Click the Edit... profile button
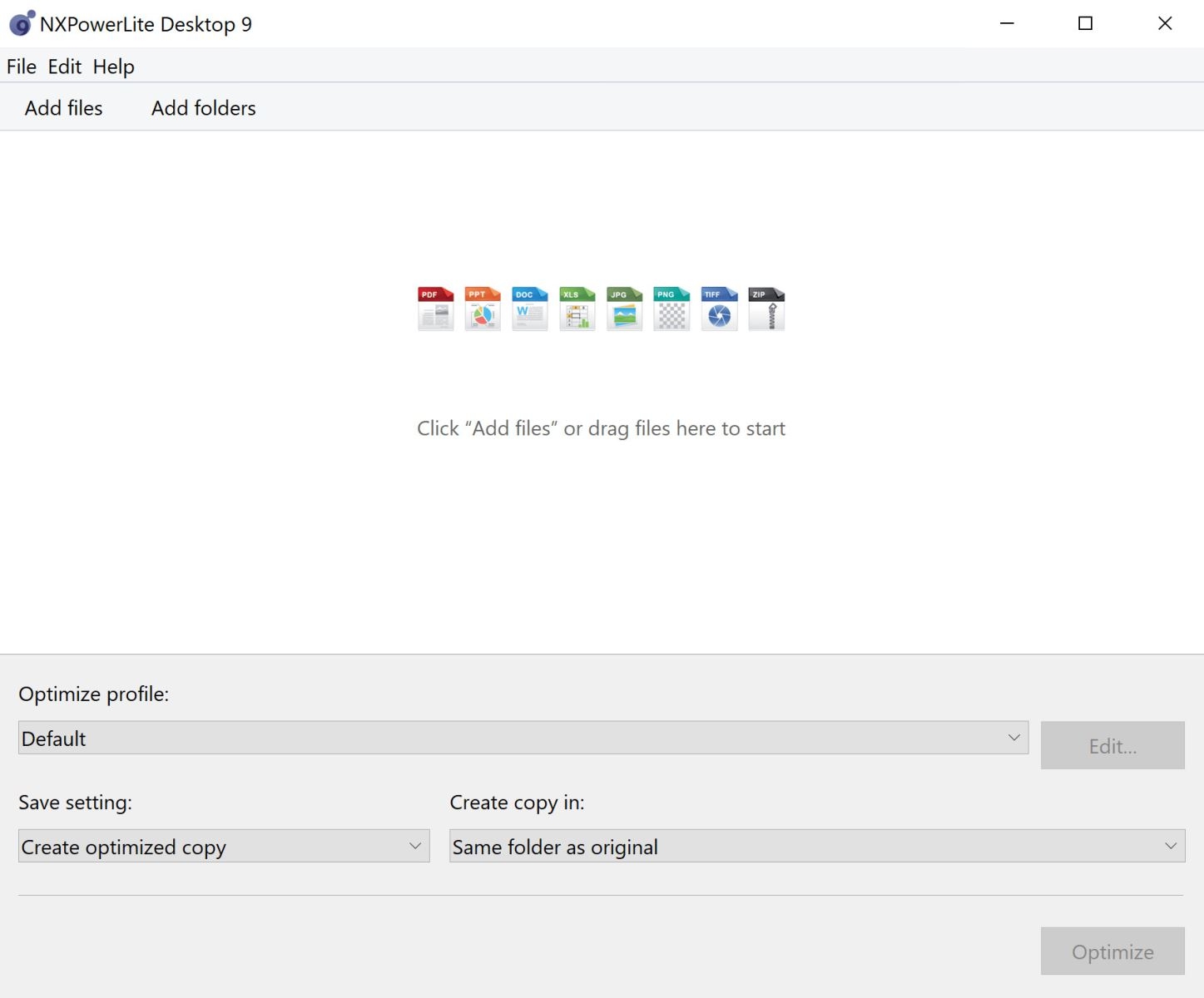Viewport: 1204px width, 998px height. (1112, 745)
